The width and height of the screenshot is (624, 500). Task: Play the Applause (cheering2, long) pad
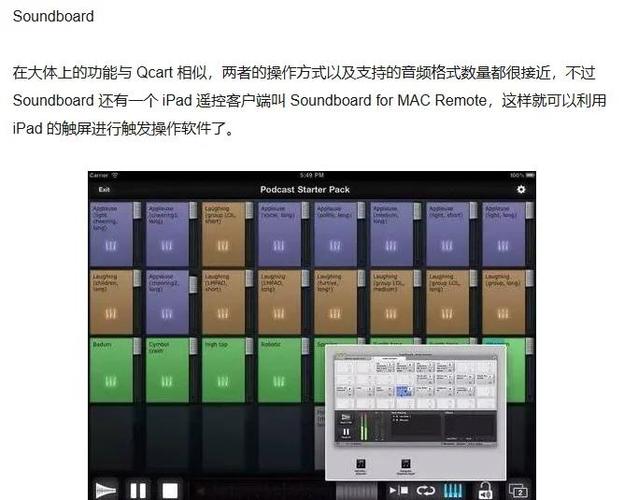pyautogui.click(x=167, y=302)
